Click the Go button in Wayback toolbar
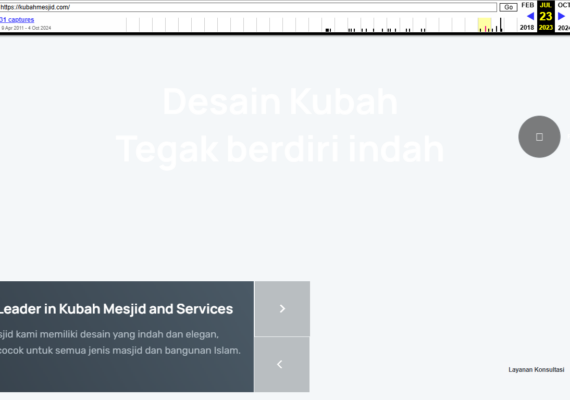The height and width of the screenshot is (400, 570). 508,7
